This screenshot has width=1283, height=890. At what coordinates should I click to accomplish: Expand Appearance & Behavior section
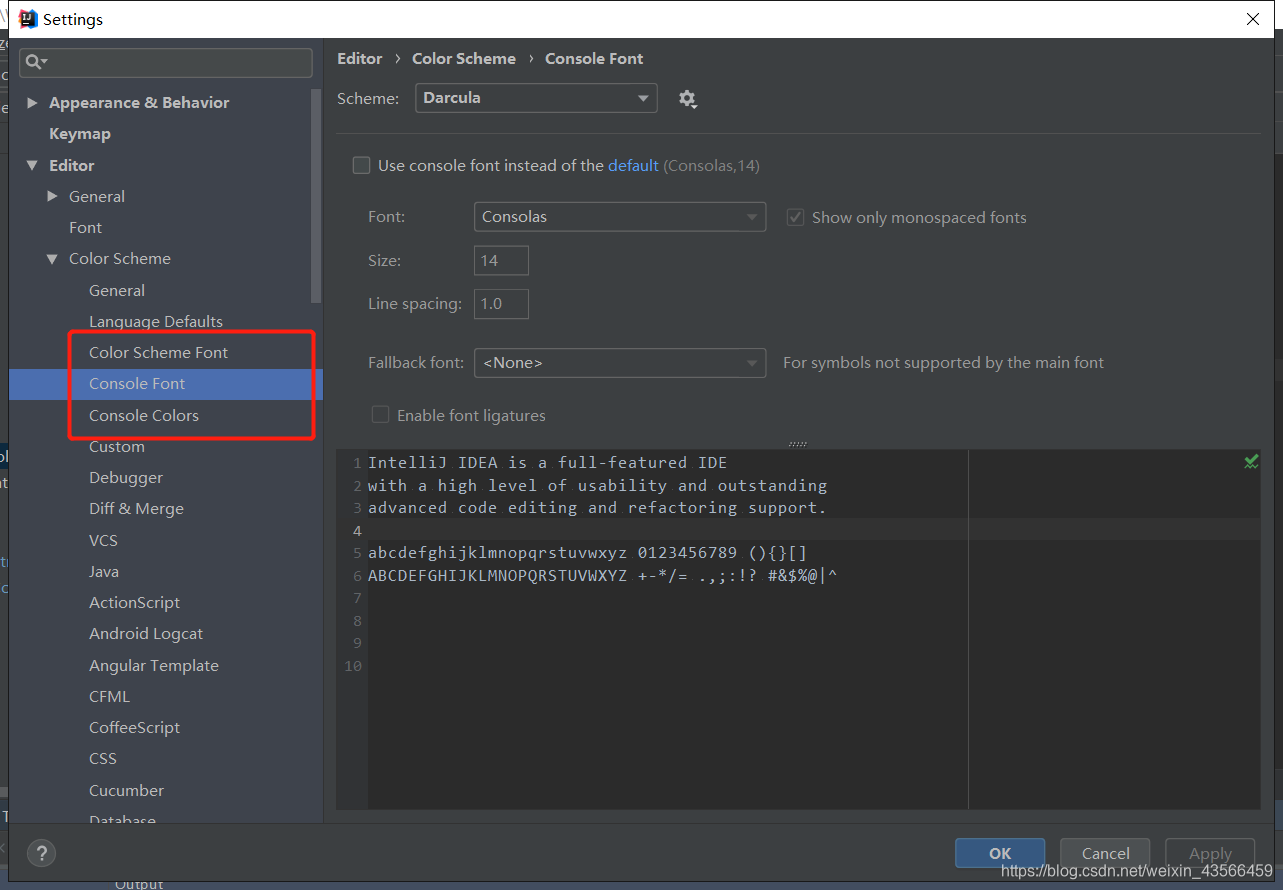coord(32,102)
